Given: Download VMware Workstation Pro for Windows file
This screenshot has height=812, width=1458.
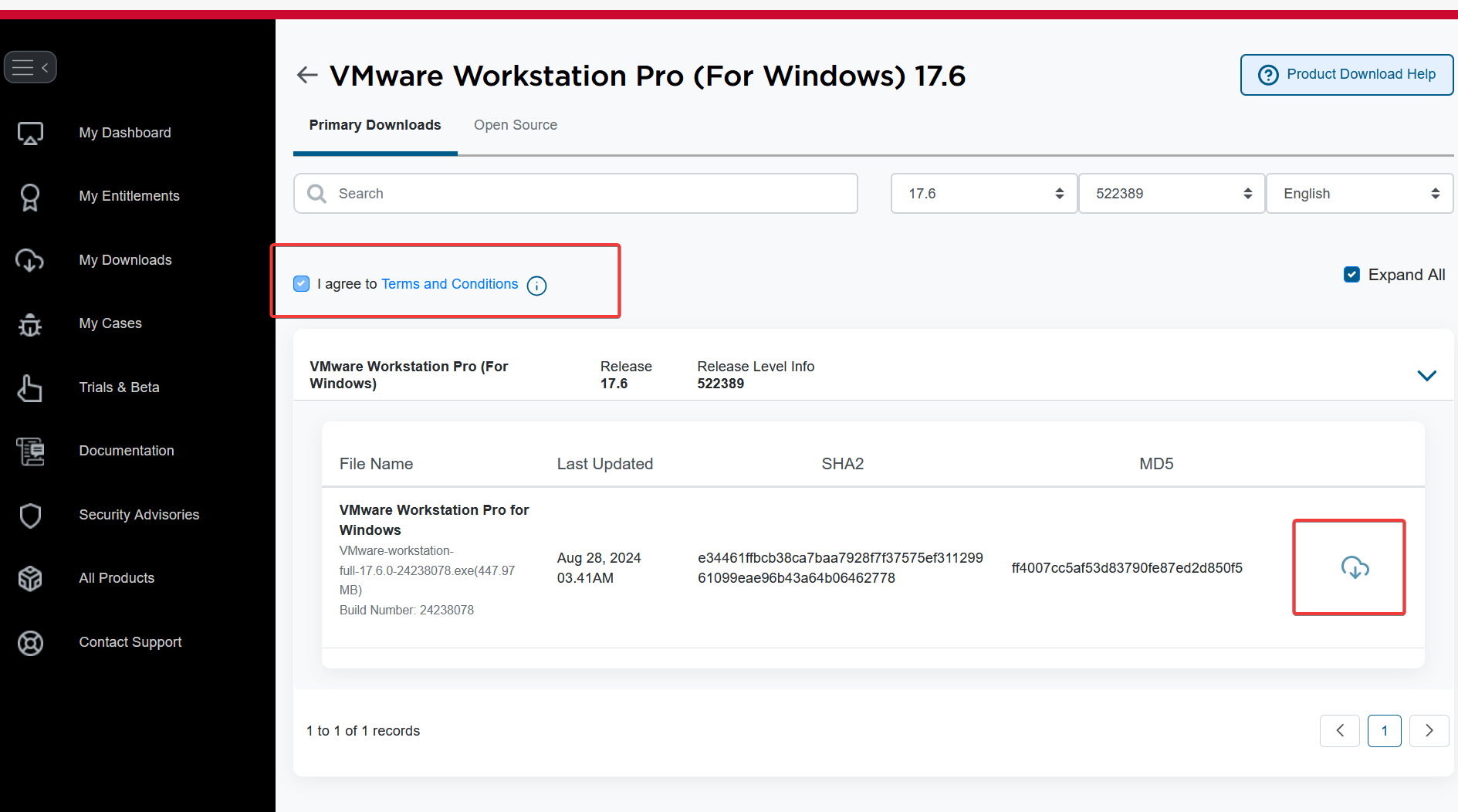Looking at the screenshot, I should tap(1355, 567).
